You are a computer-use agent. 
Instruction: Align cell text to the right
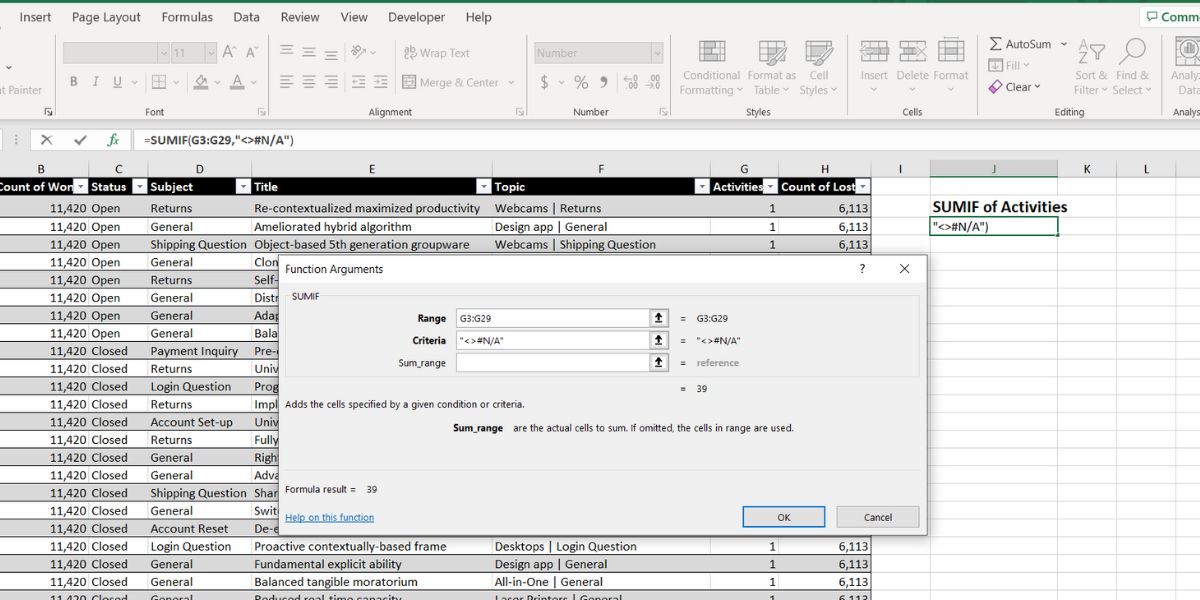point(331,82)
